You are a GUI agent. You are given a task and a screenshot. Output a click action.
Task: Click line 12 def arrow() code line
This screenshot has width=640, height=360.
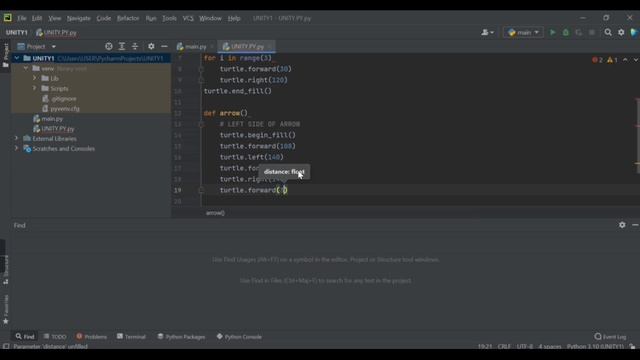pyautogui.click(x=225, y=113)
